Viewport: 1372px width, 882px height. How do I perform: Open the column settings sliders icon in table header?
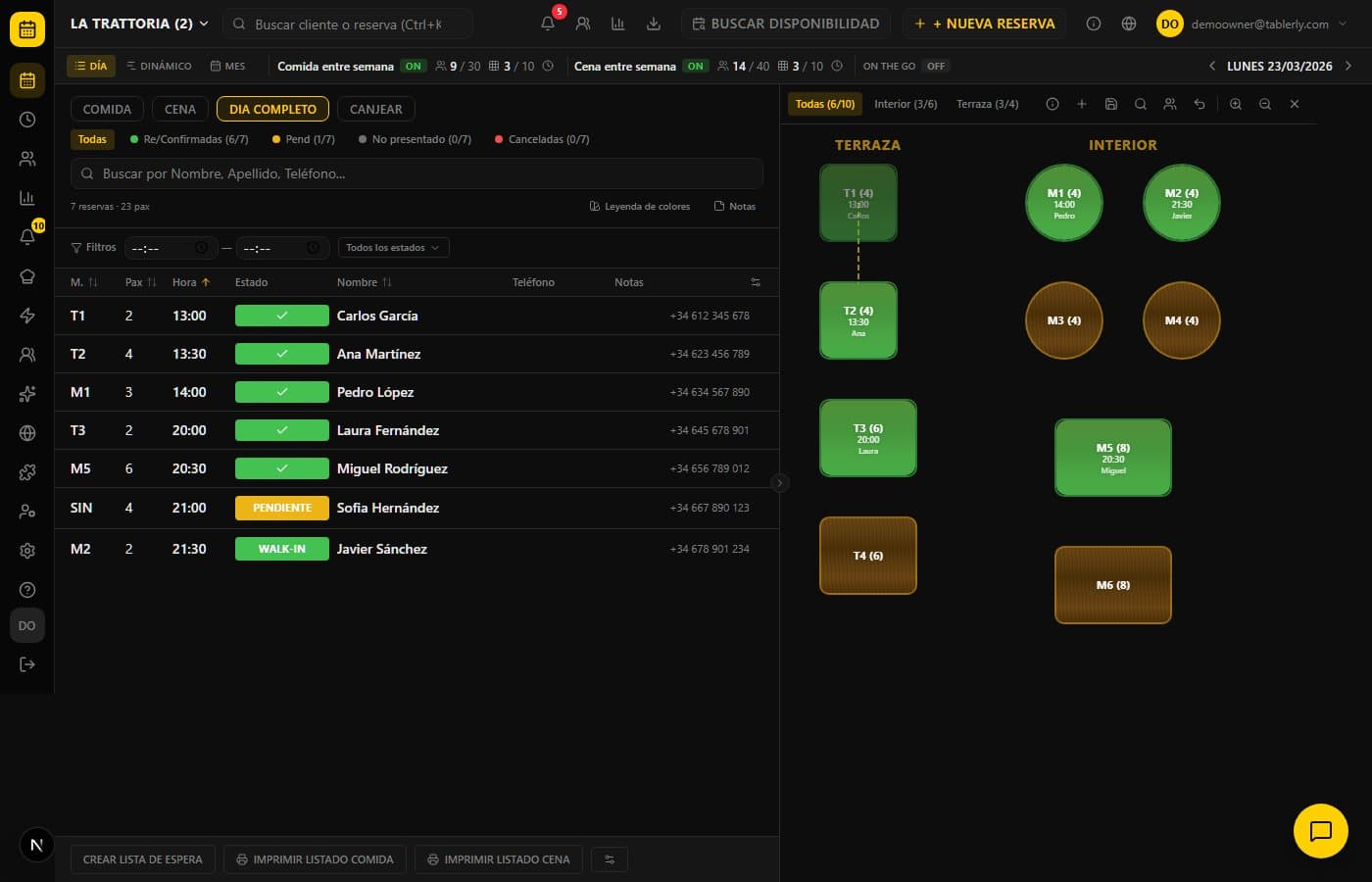tap(756, 282)
